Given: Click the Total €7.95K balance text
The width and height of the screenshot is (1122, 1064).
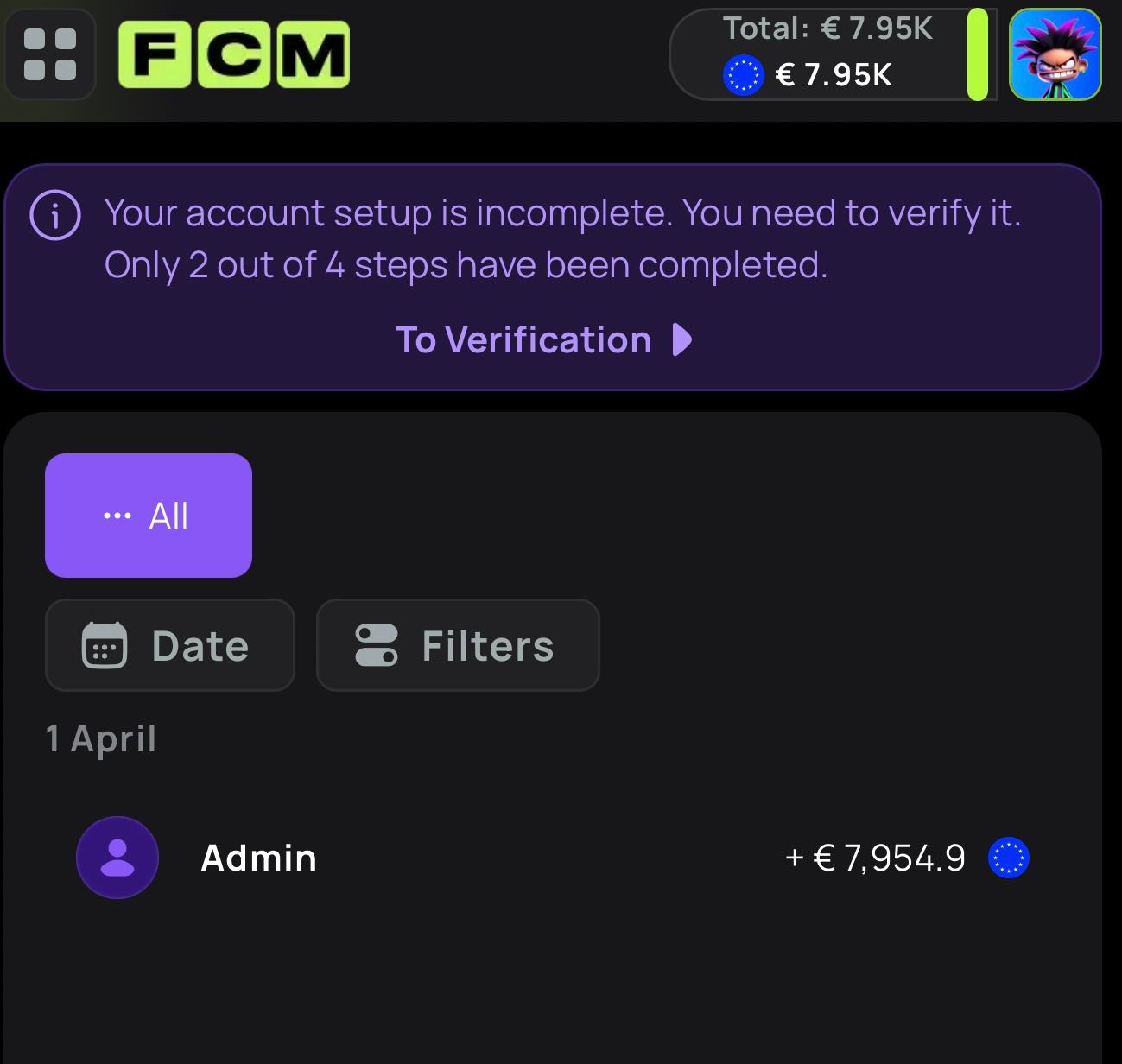Looking at the screenshot, I should coord(827,28).
